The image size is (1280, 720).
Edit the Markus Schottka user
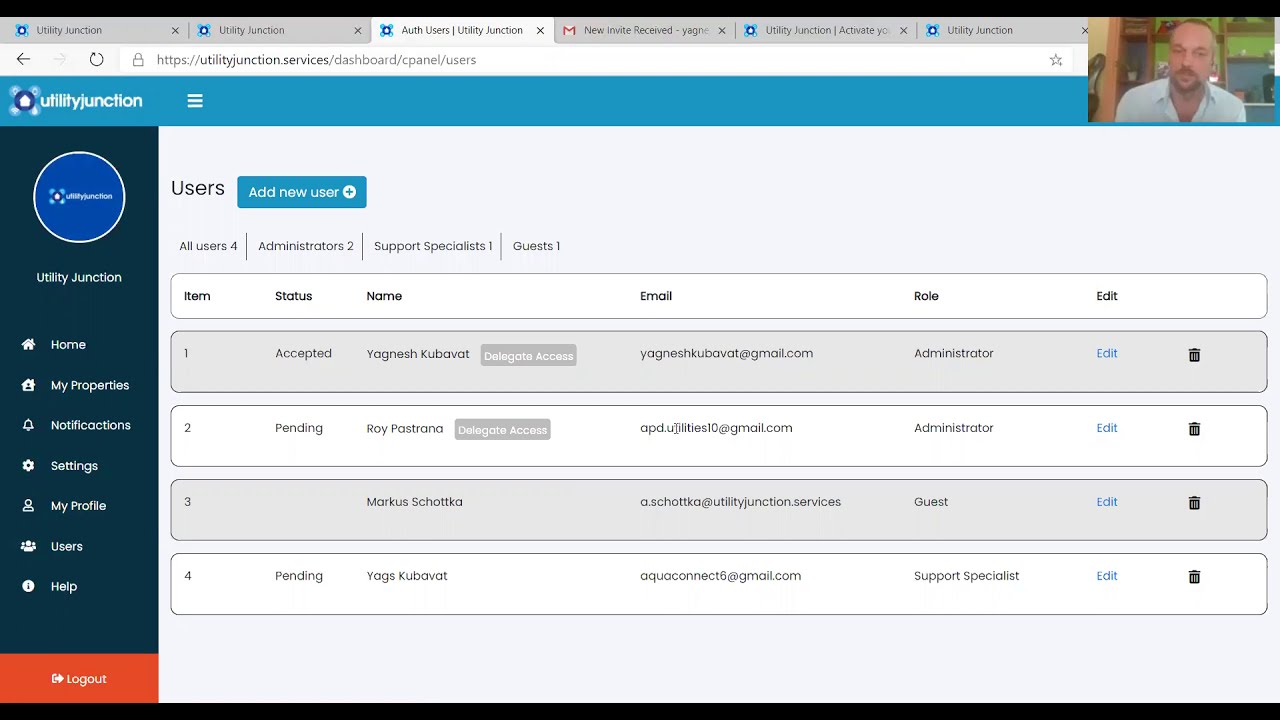[x=1107, y=502]
